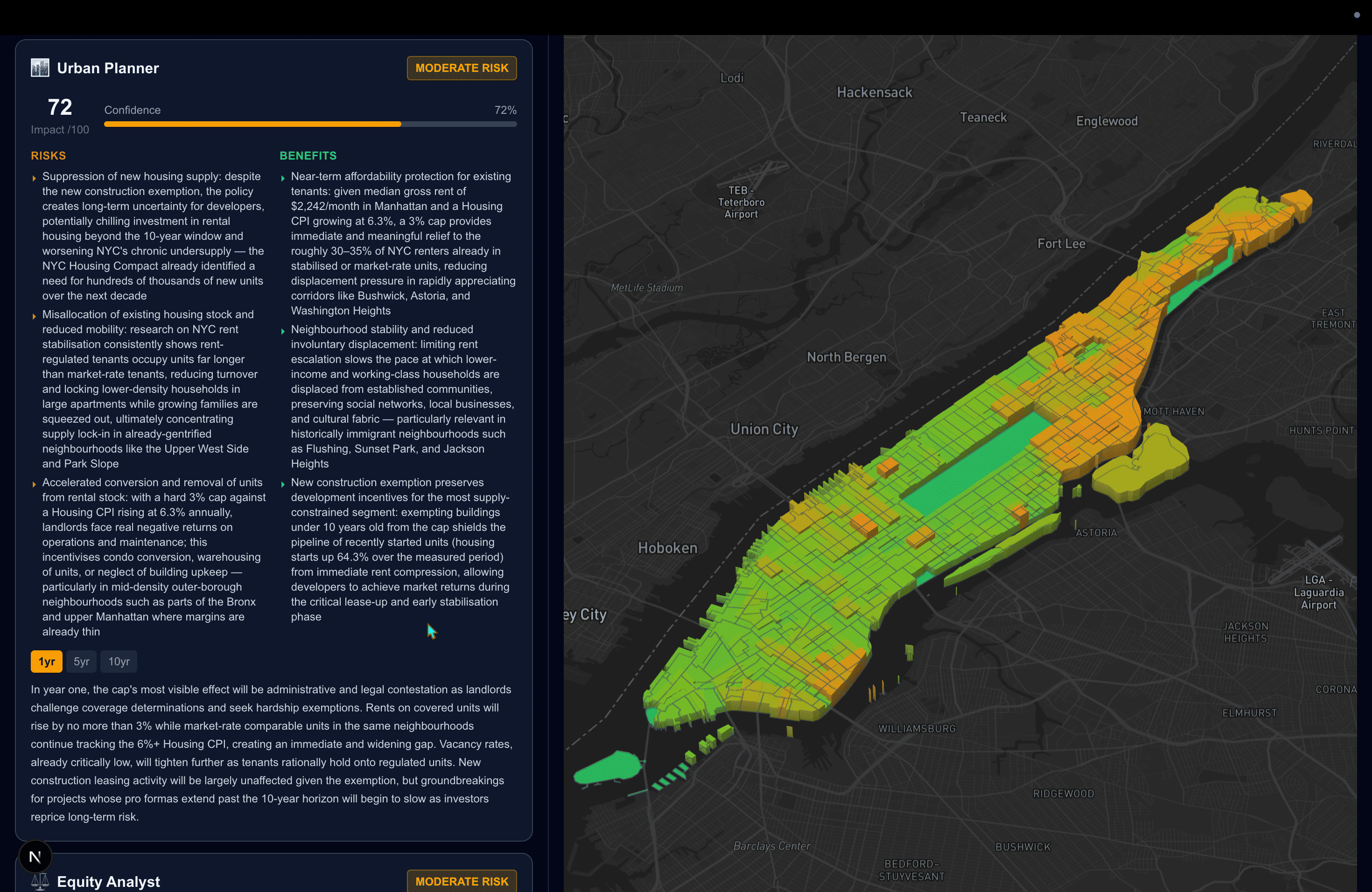
Task: Click the small dot in top-right corner
Action: (x=1357, y=15)
